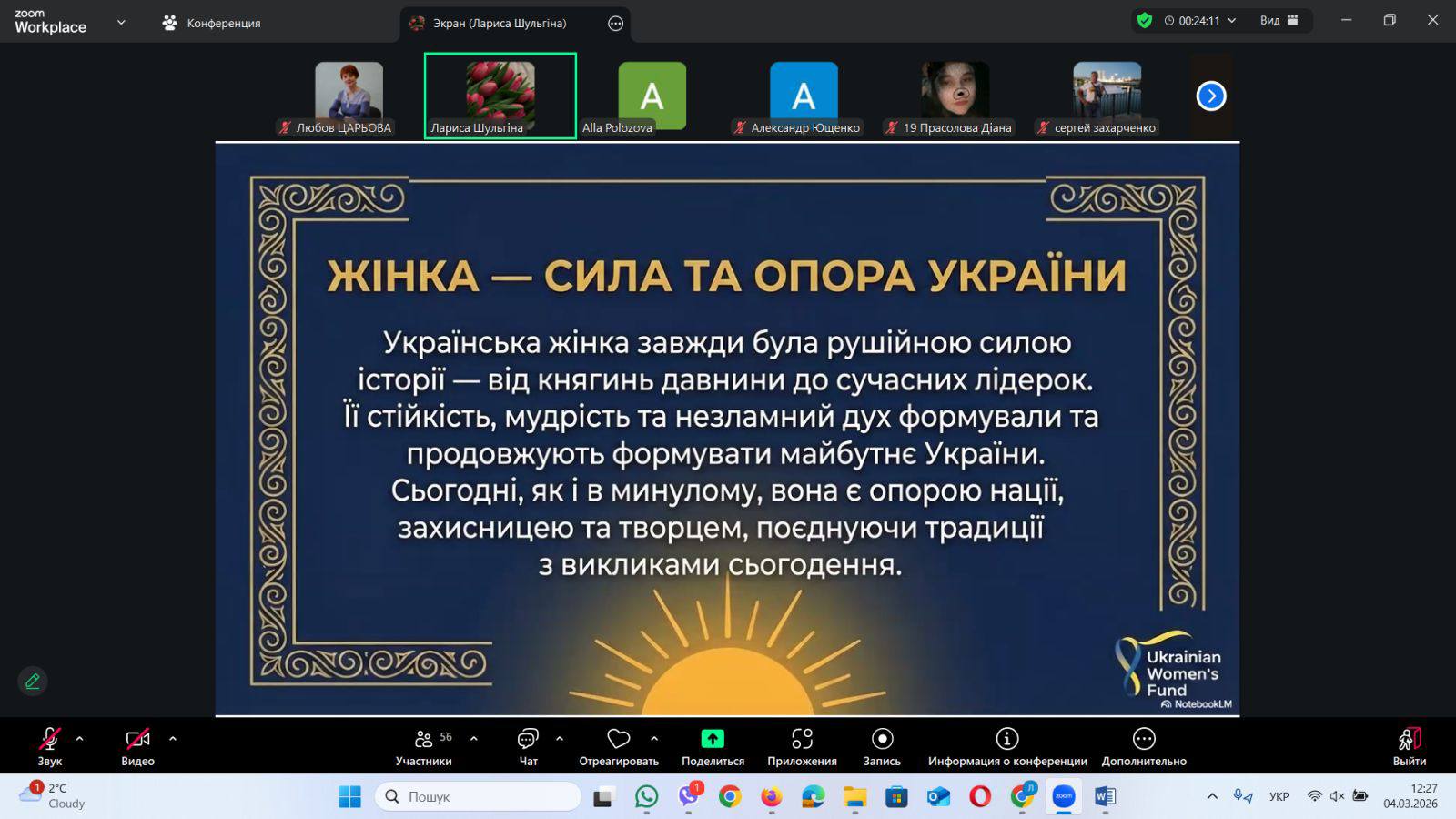Open the More options (Дополнительно) icon

1144,739
